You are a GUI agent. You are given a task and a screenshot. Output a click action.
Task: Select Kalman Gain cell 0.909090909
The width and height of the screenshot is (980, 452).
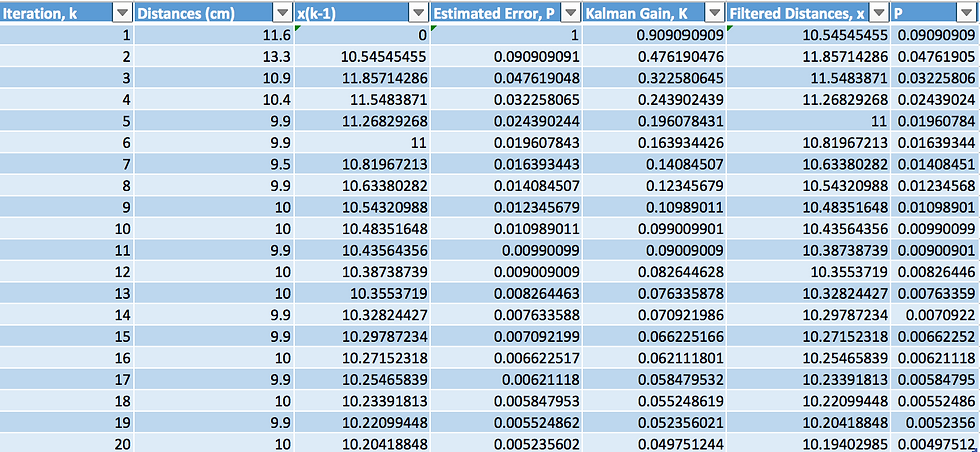[x=653, y=35]
